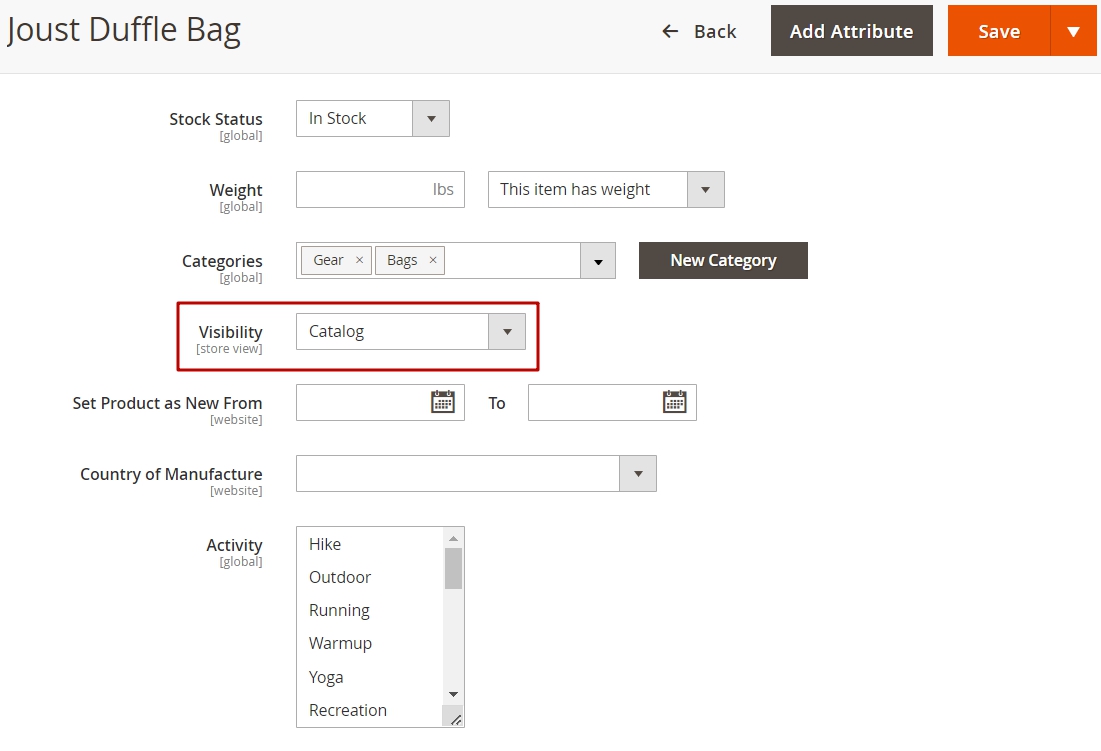This screenshot has height=751, width=1101.
Task: Select Outdoor in the Activity list
Action: pyautogui.click(x=370, y=578)
